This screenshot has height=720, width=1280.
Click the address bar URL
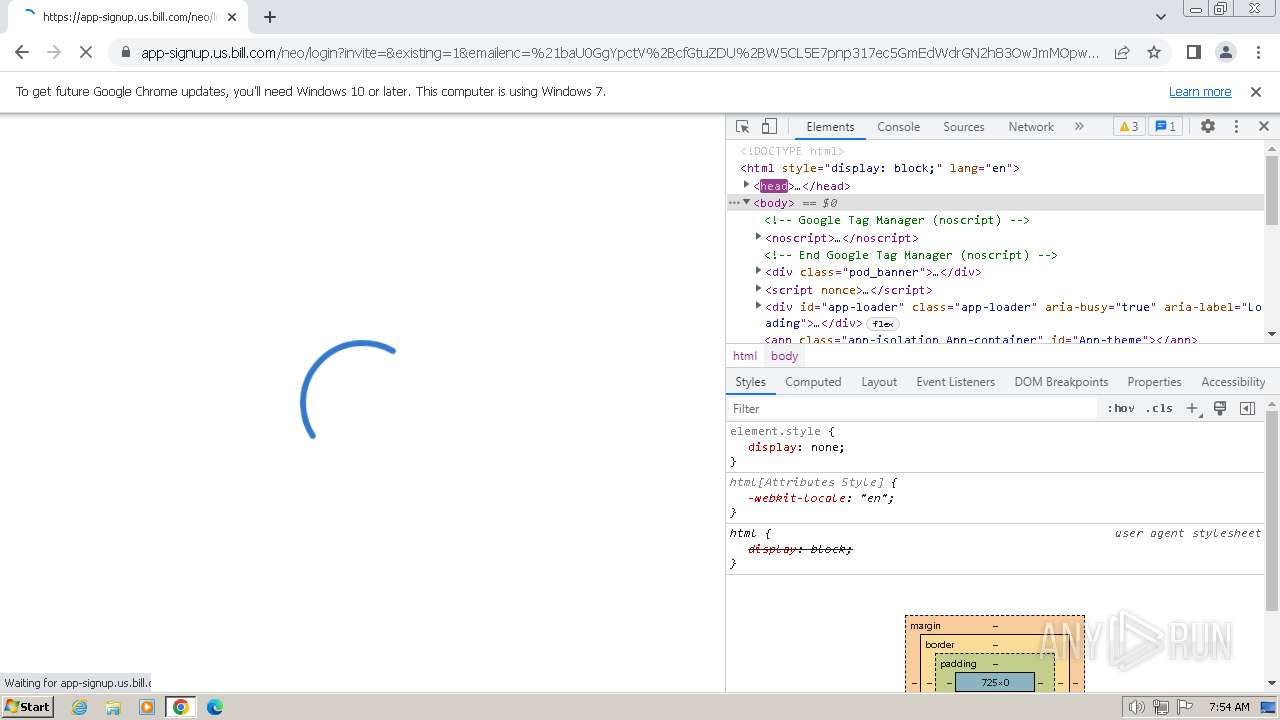[x=620, y=53]
